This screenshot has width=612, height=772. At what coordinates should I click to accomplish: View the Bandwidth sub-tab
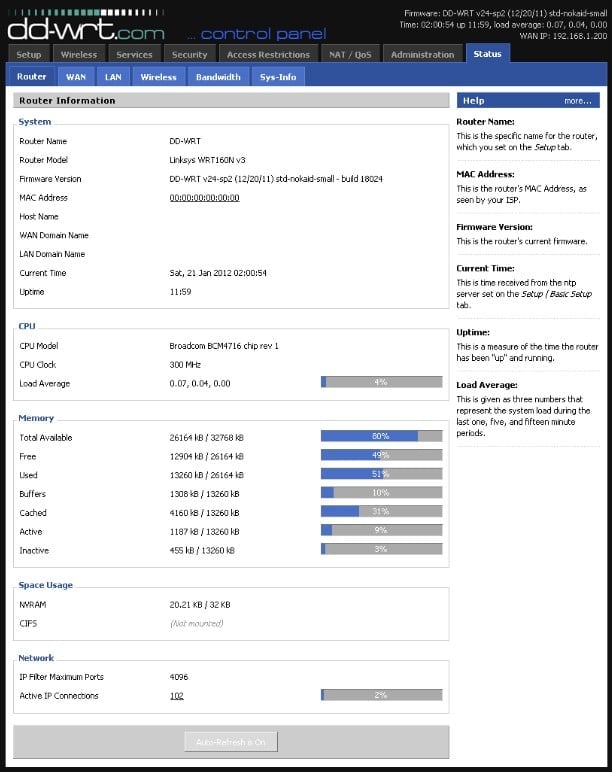(218, 77)
